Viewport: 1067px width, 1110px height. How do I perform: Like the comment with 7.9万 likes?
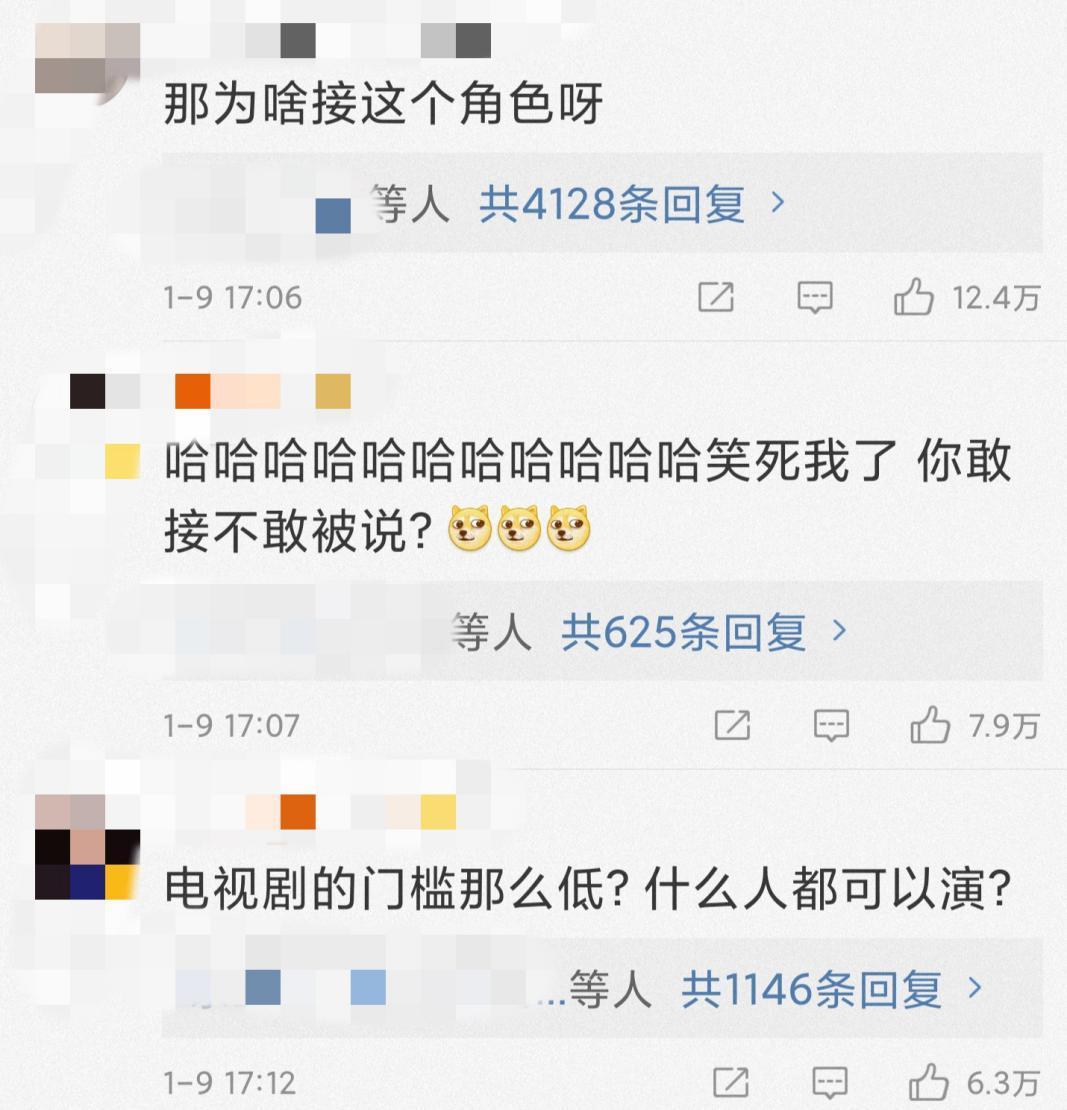coord(930,725)
